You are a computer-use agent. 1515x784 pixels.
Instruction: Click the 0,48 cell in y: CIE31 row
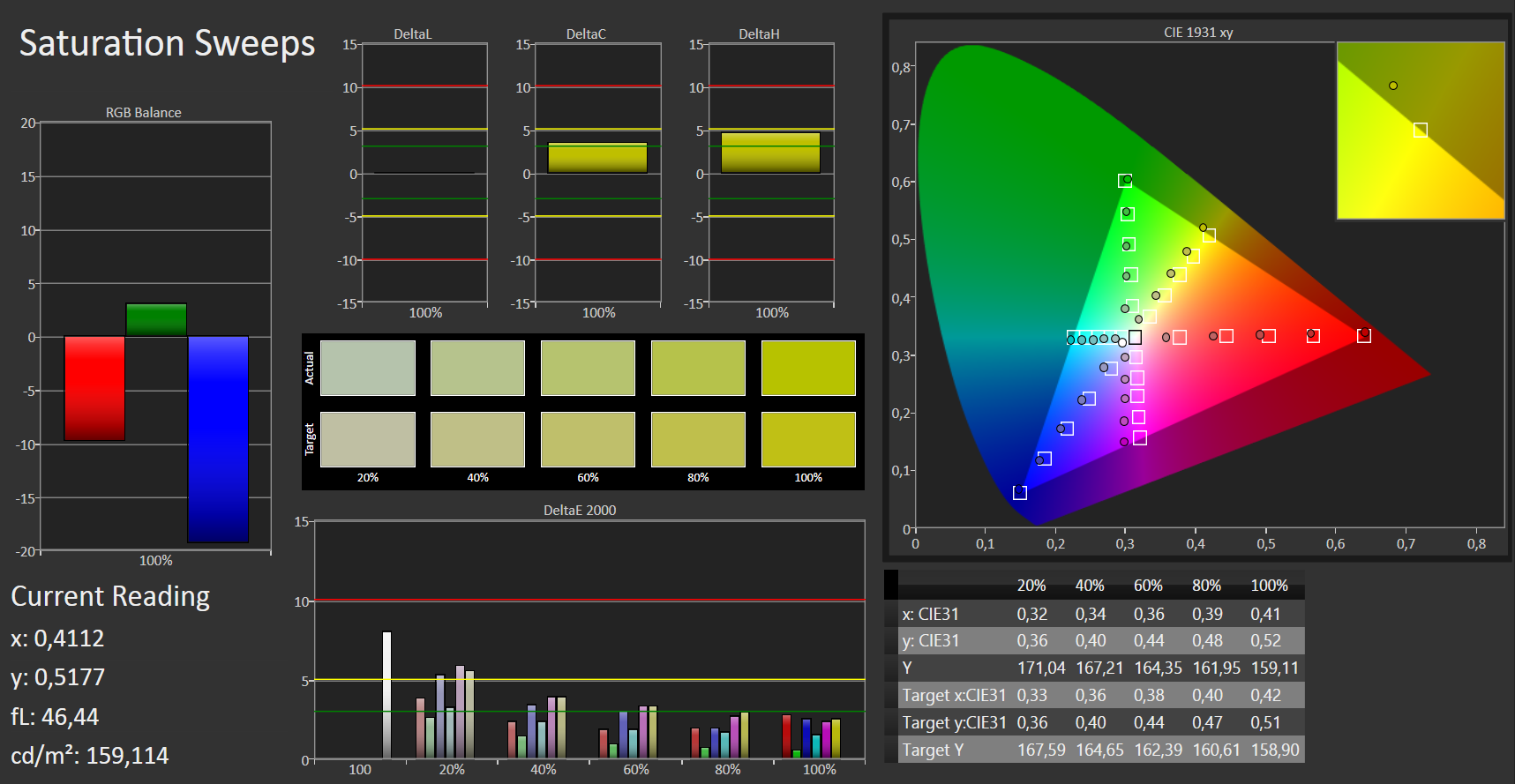click(x=1207, y=641)
